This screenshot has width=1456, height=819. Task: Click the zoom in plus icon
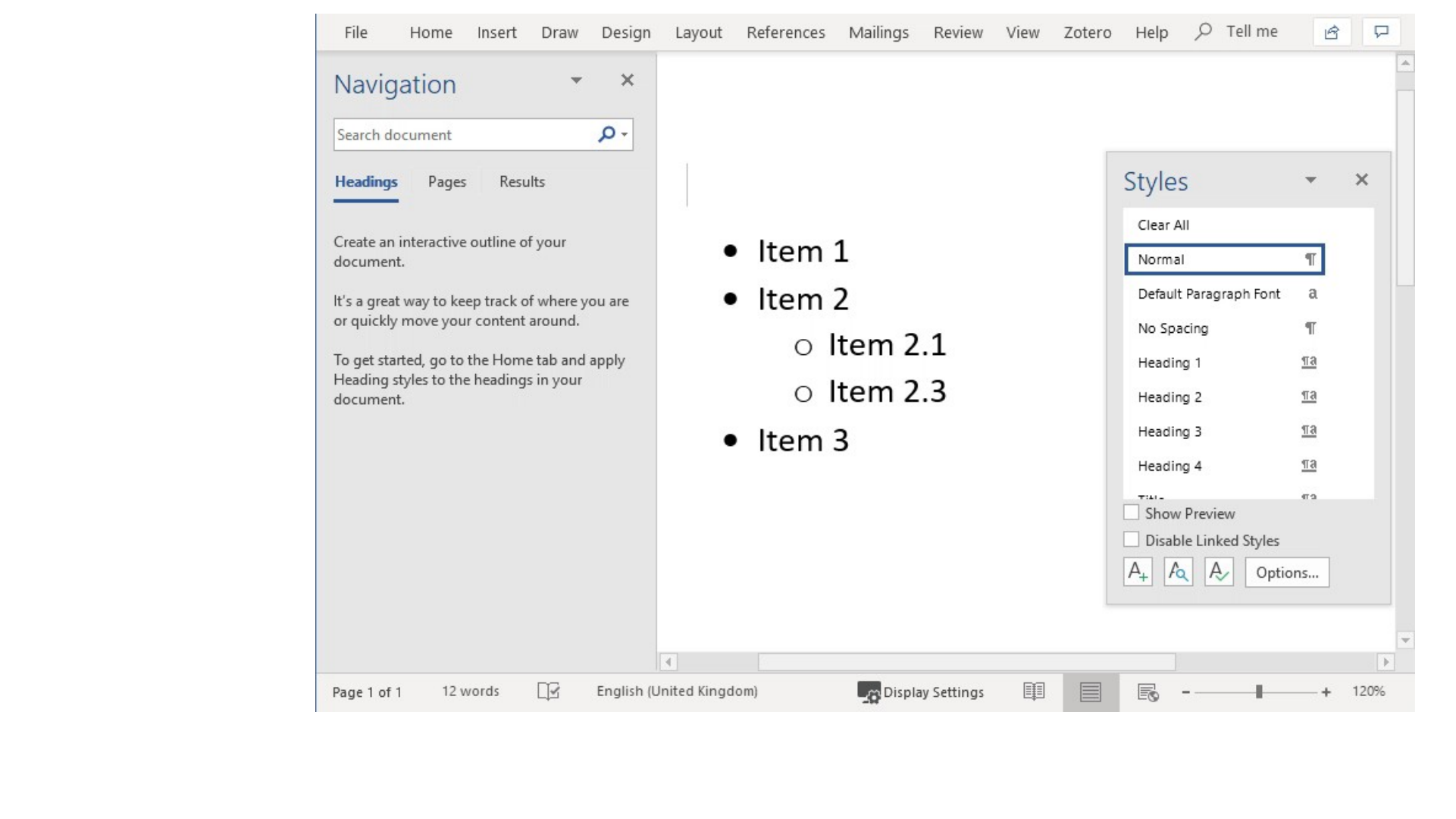tap(1326, 692)
